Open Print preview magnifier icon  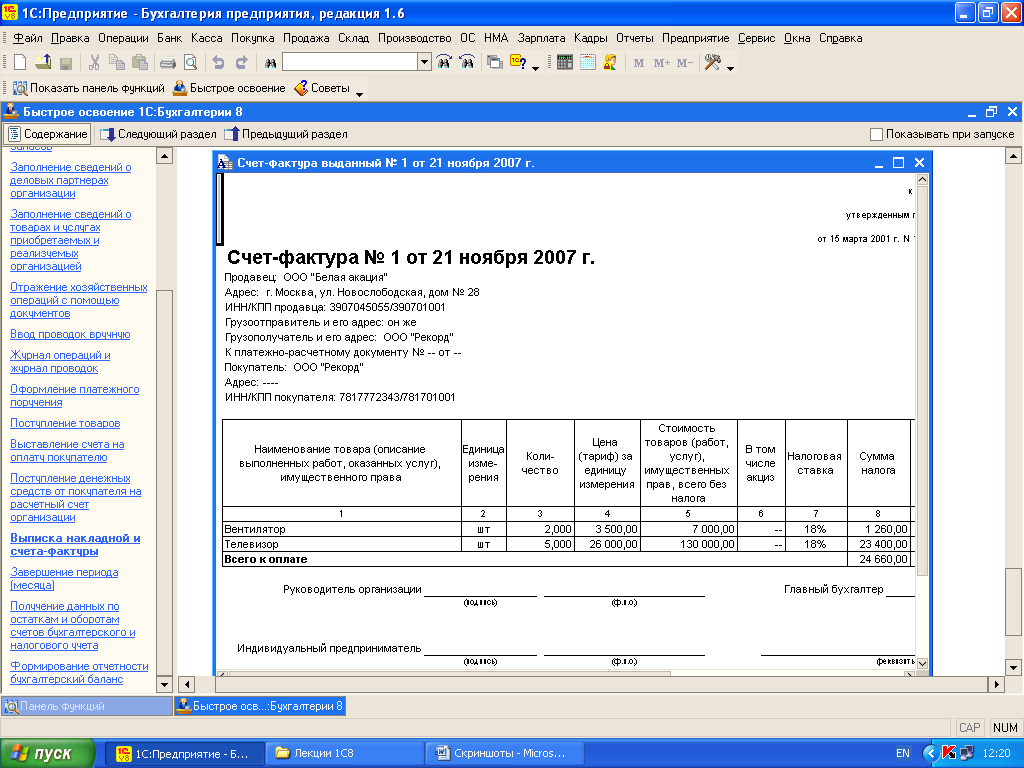190,63
